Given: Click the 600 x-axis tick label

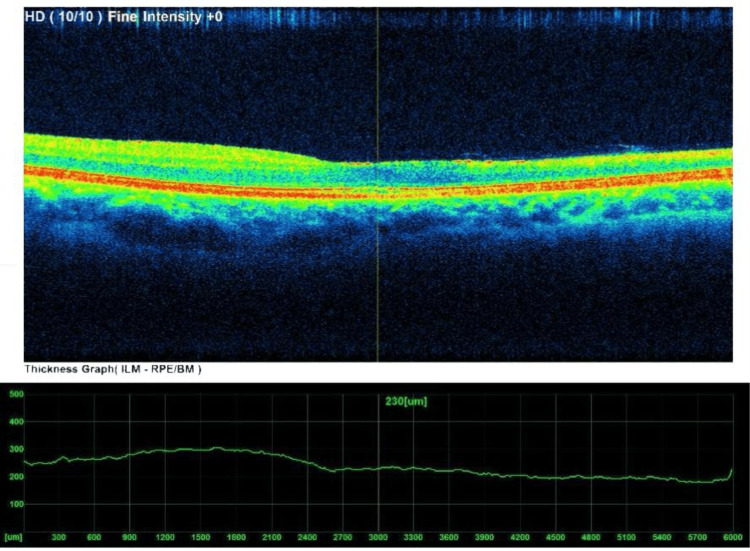Looking at the screenshot, I should click(x=94, y=537).
